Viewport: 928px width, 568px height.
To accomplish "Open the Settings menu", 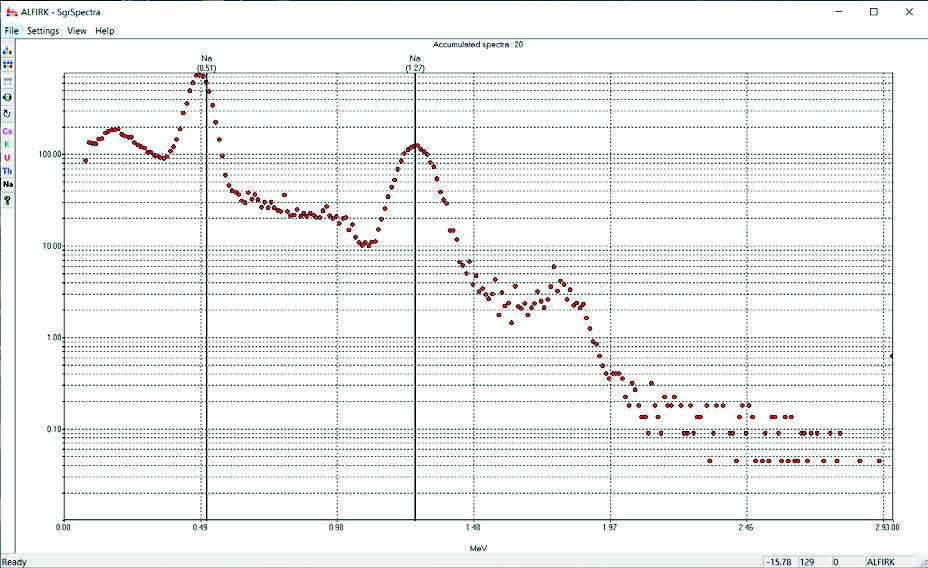I will click(x=43, y=31).
